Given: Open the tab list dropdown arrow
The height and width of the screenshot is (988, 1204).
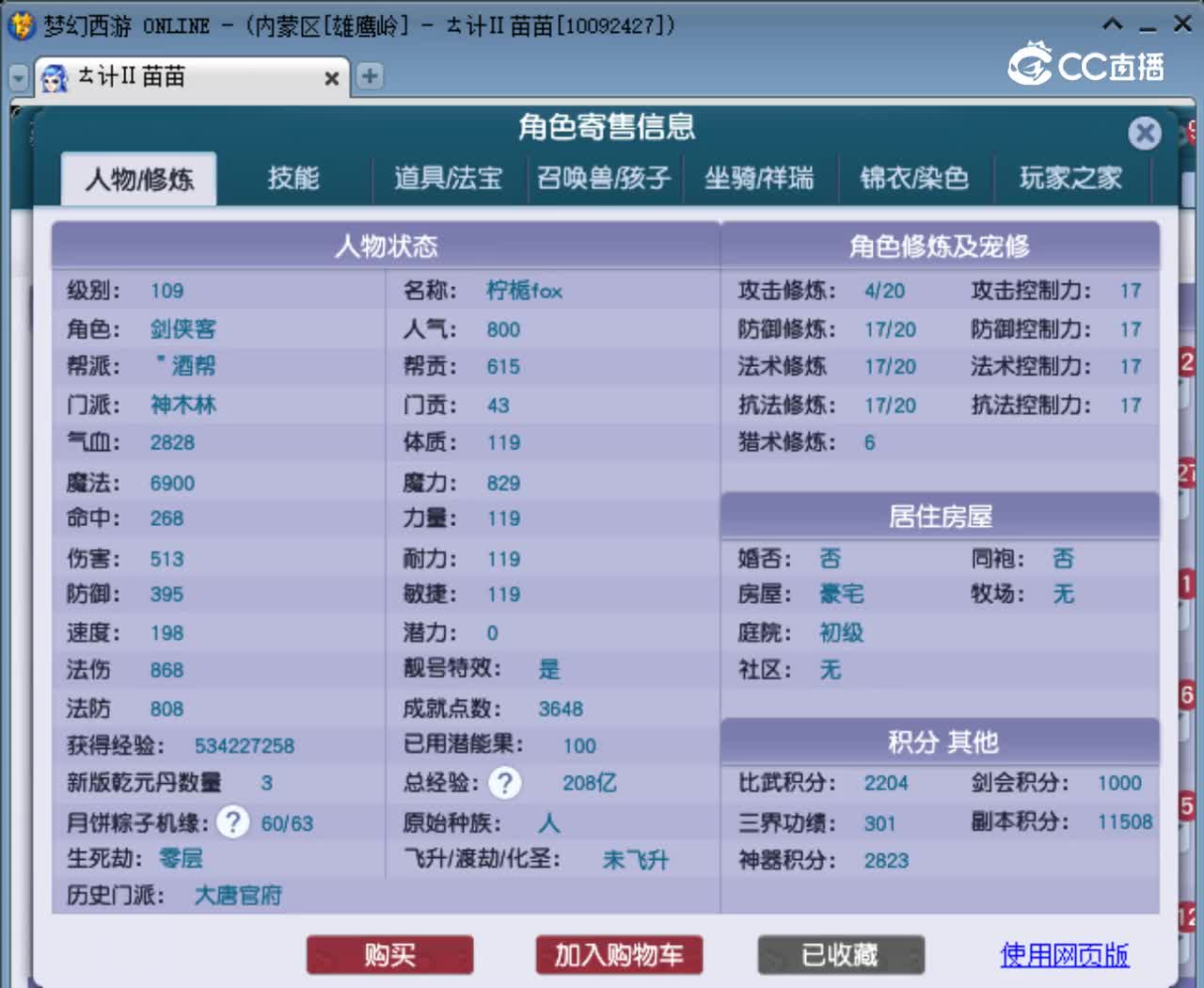Looking at the screenshot, I should tap(18, 78).
